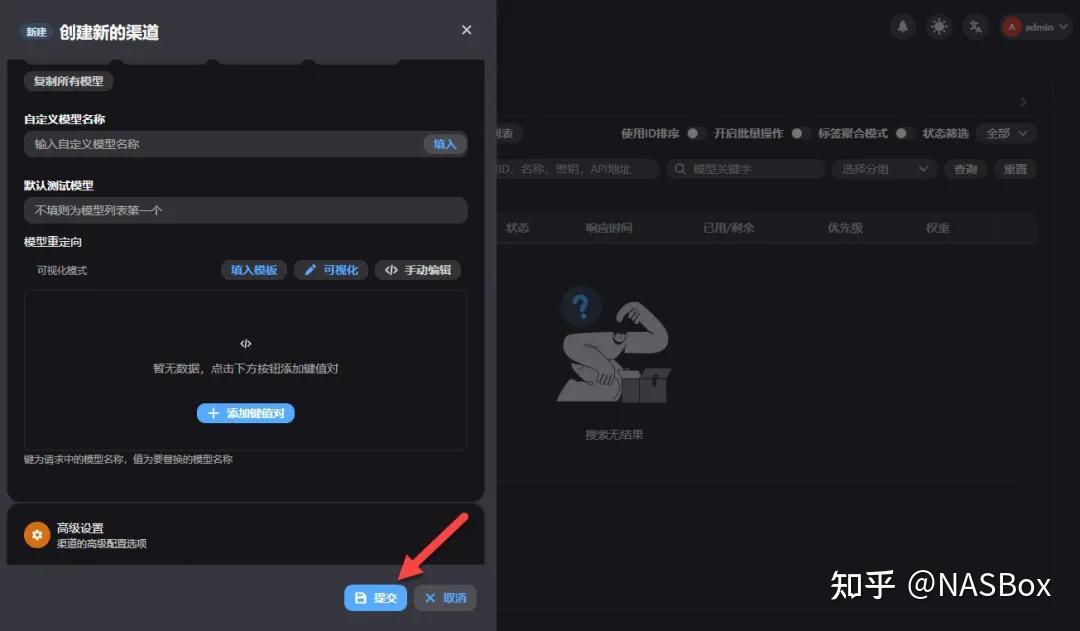1080x631 pixels.
Task: Toggle 标签聚合模式 switch
Action: (x=904, y=134)
